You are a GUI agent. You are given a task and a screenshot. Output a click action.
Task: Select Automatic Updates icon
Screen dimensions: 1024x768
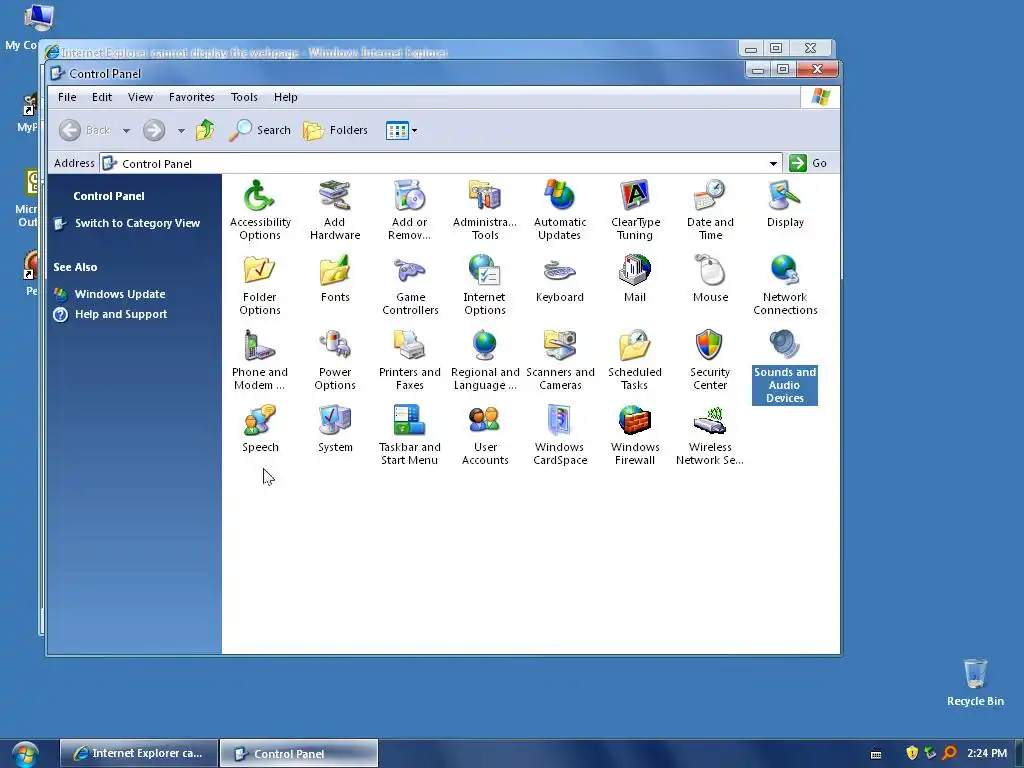click(x=560, y=210)
